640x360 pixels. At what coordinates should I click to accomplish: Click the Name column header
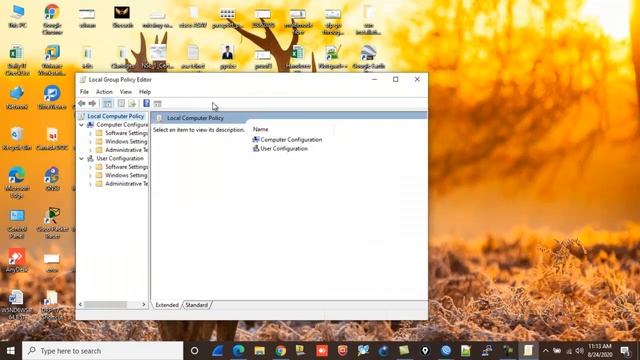pos(260,129)
